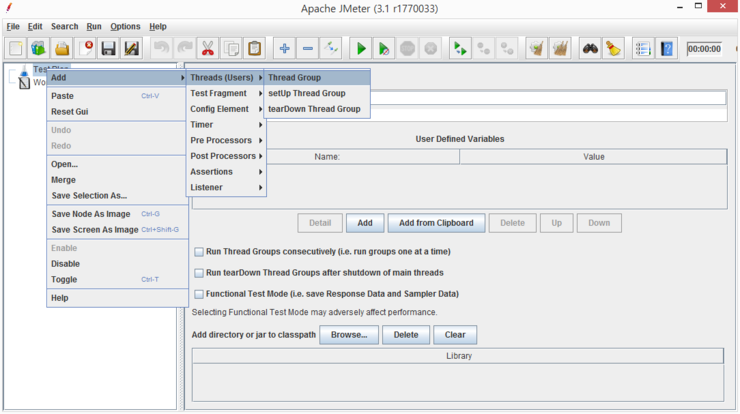Expand the Pre Processors submenu
740x414 pixels.
(226, 140)
